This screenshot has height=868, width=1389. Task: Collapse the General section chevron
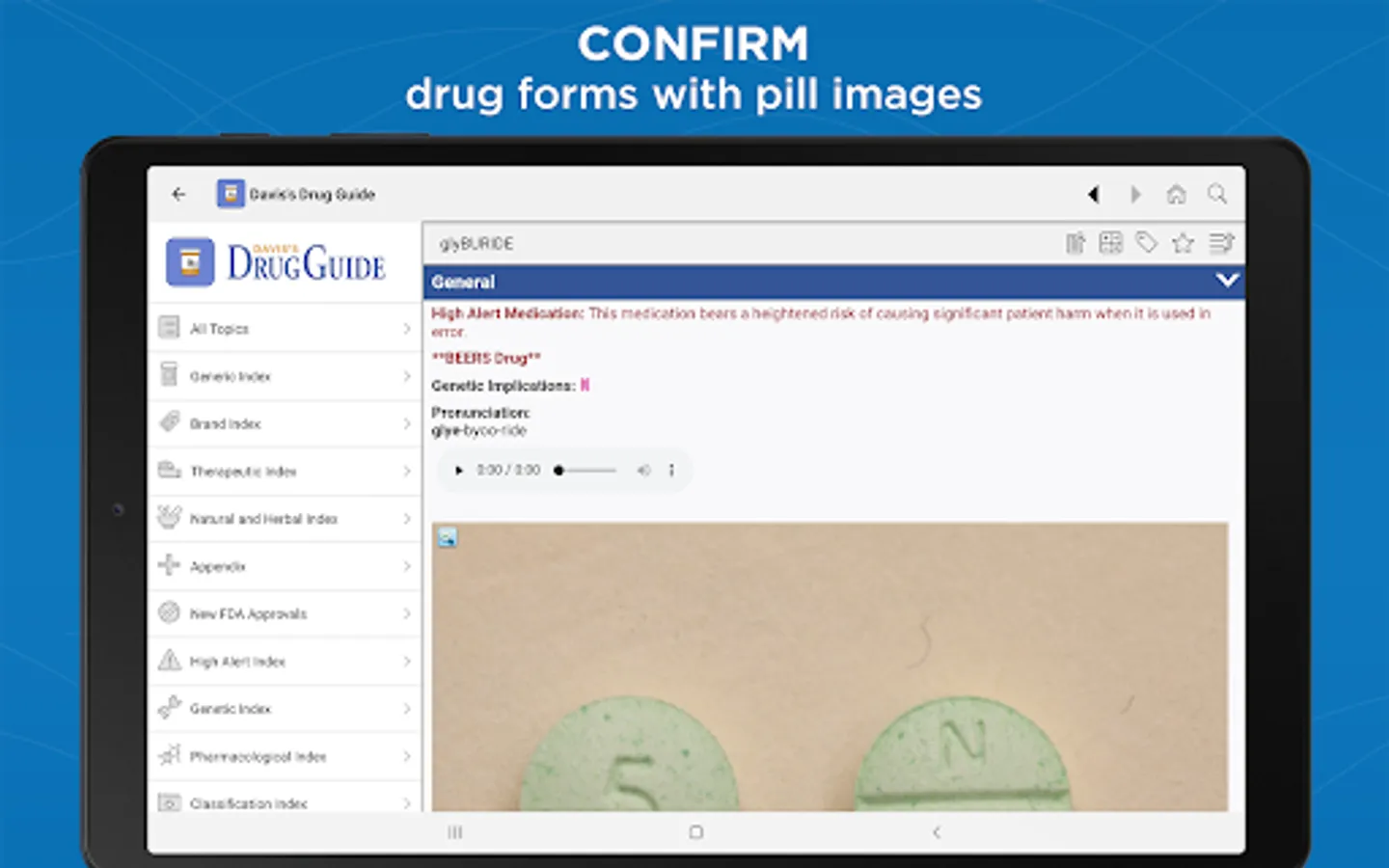click(x=1227, y=281)
